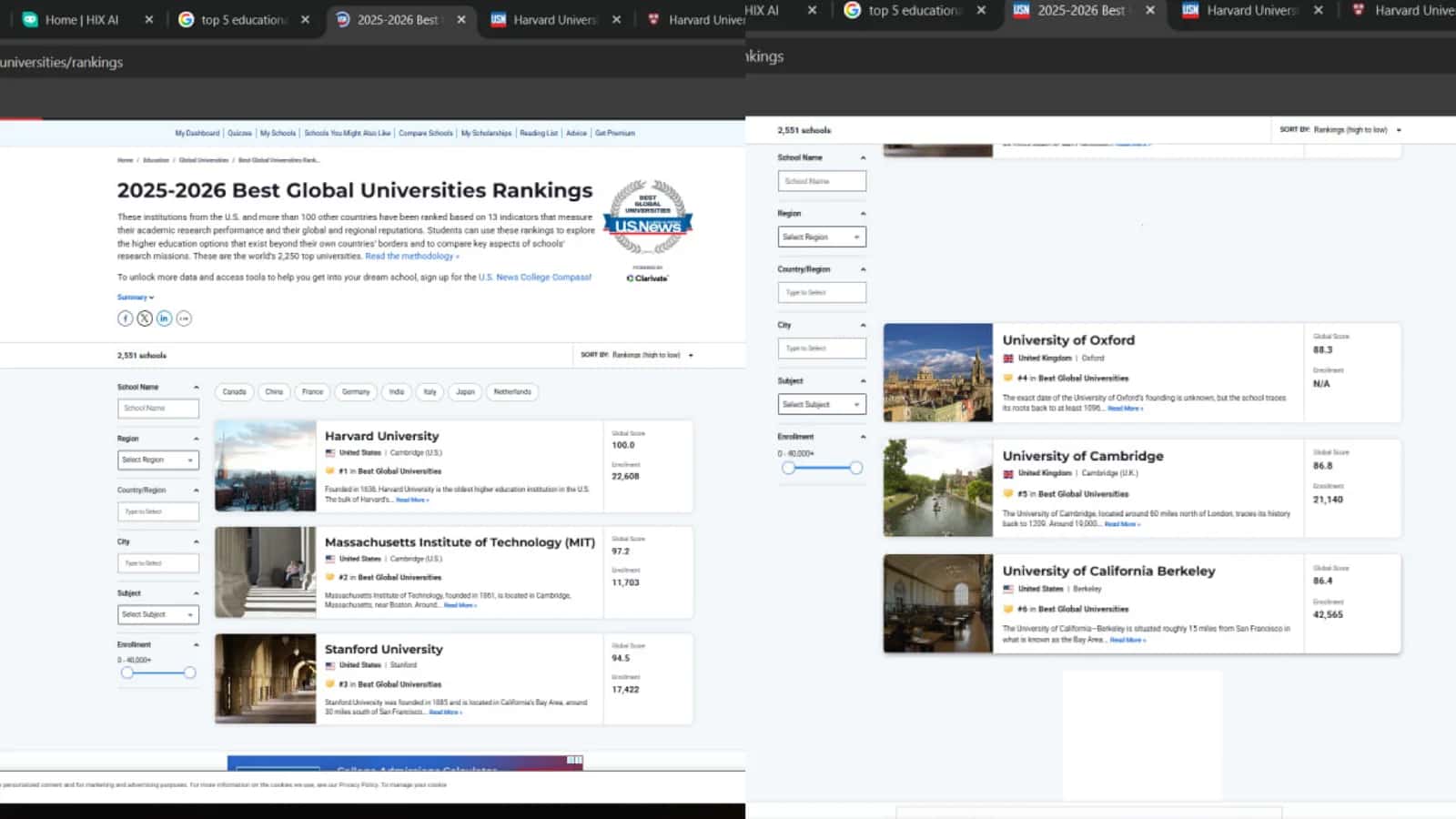This screenshot has width=1456, height=819.
Task: Click 'Read the methodology' link
Action: [x=411, y=257]
